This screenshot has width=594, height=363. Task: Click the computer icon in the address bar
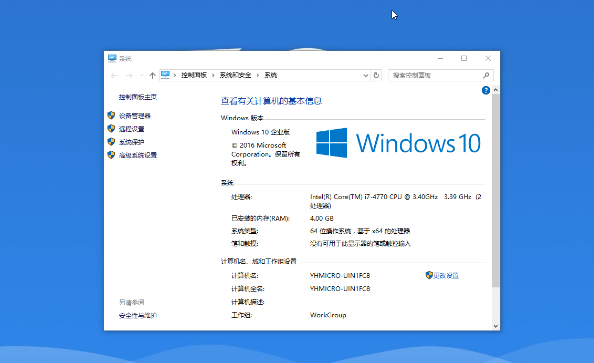tap(165, 75)
